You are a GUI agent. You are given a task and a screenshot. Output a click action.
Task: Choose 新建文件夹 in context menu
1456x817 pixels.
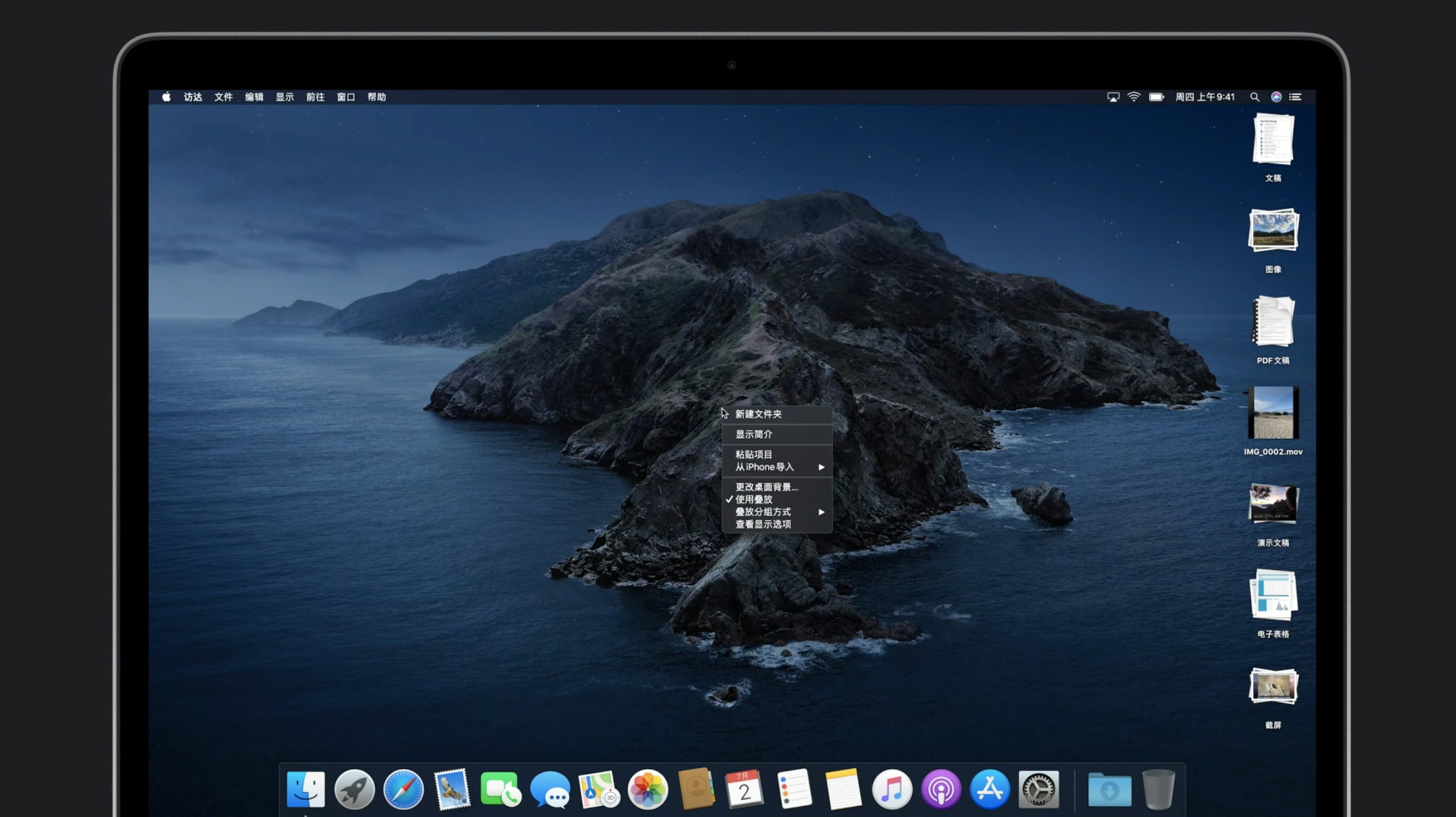point(758,414)
